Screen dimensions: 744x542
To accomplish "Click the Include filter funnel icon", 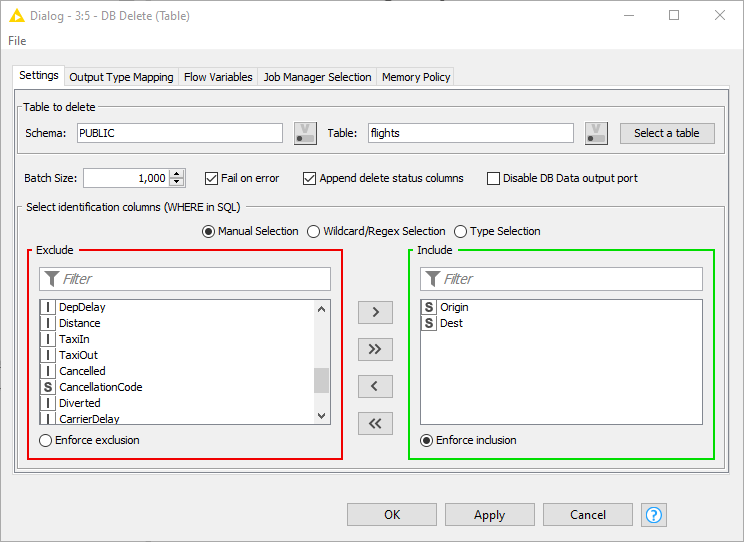I will click(432, 279).
